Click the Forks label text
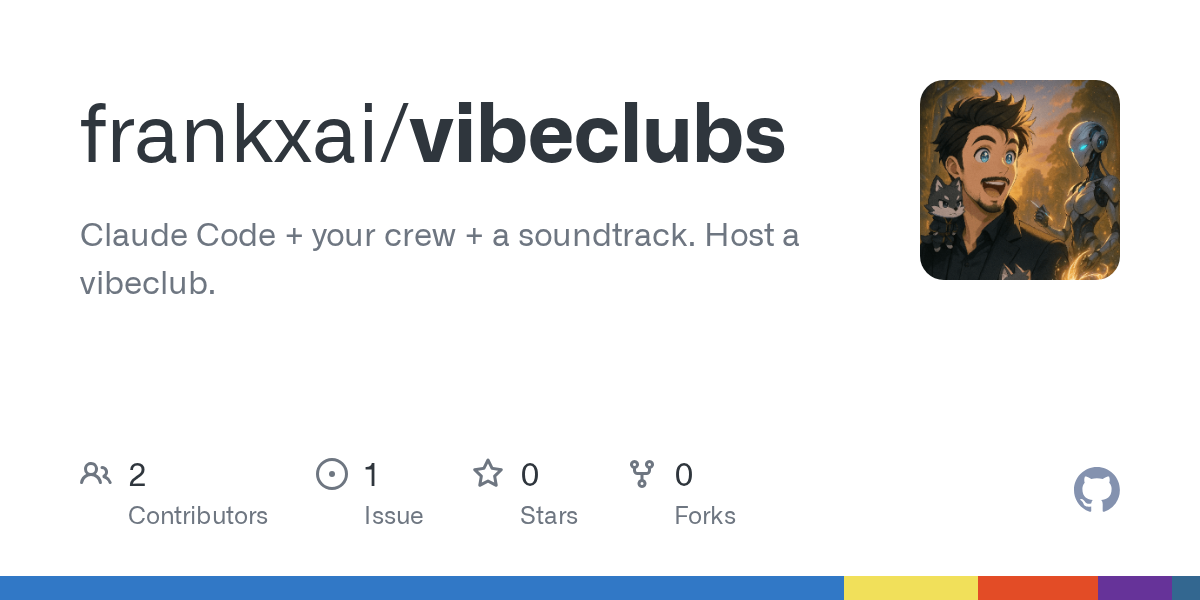 (x=705, y=516)
